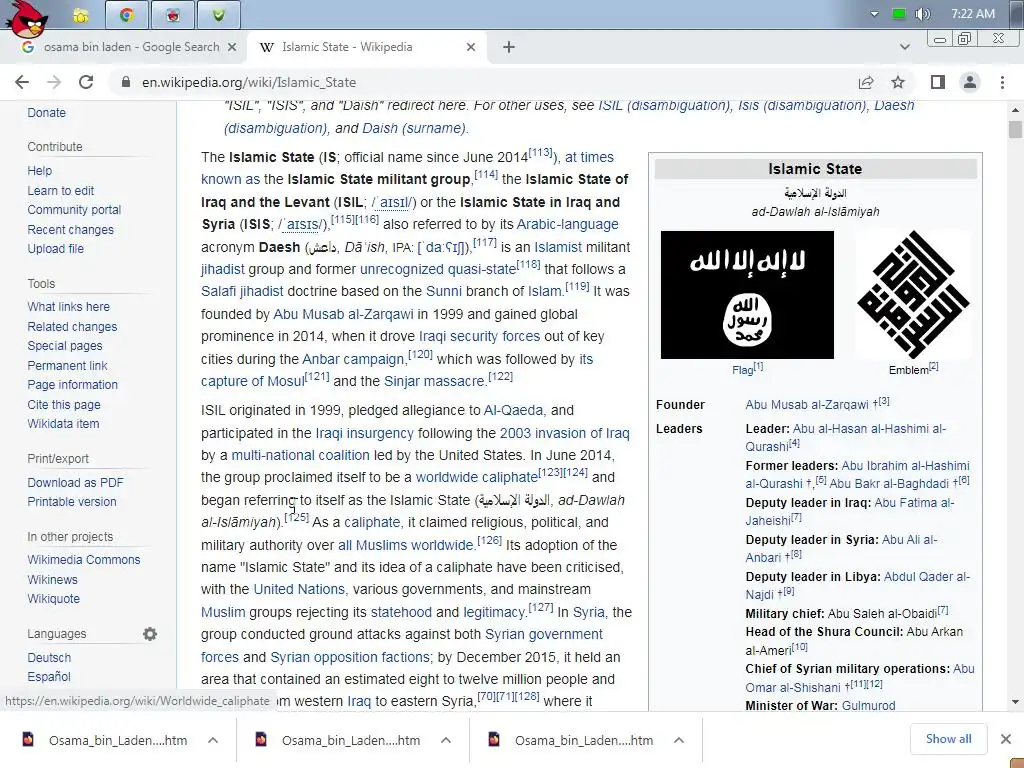Open Chrome three-dot menu

(1002, 82)
